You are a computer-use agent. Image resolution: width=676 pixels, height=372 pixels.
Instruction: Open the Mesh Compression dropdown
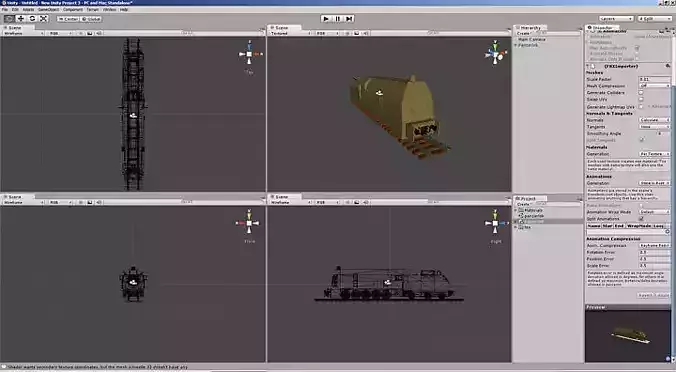coord(654,86)
